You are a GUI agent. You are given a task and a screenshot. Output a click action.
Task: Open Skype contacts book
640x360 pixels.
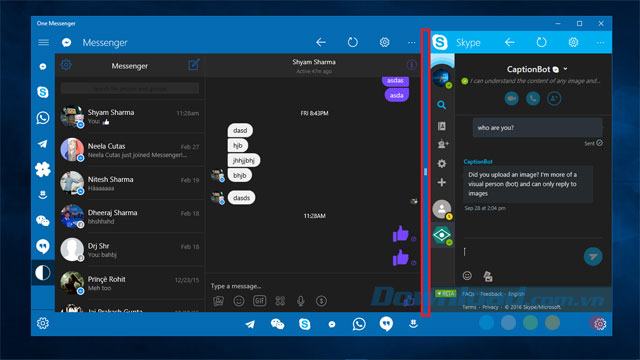(x=442, y=126)
